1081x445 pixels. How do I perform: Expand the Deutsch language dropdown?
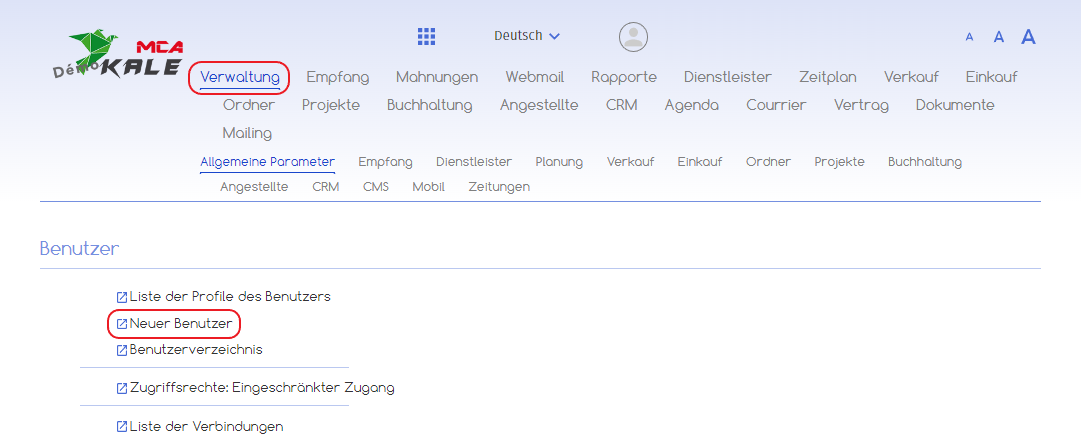click(527, 36)
